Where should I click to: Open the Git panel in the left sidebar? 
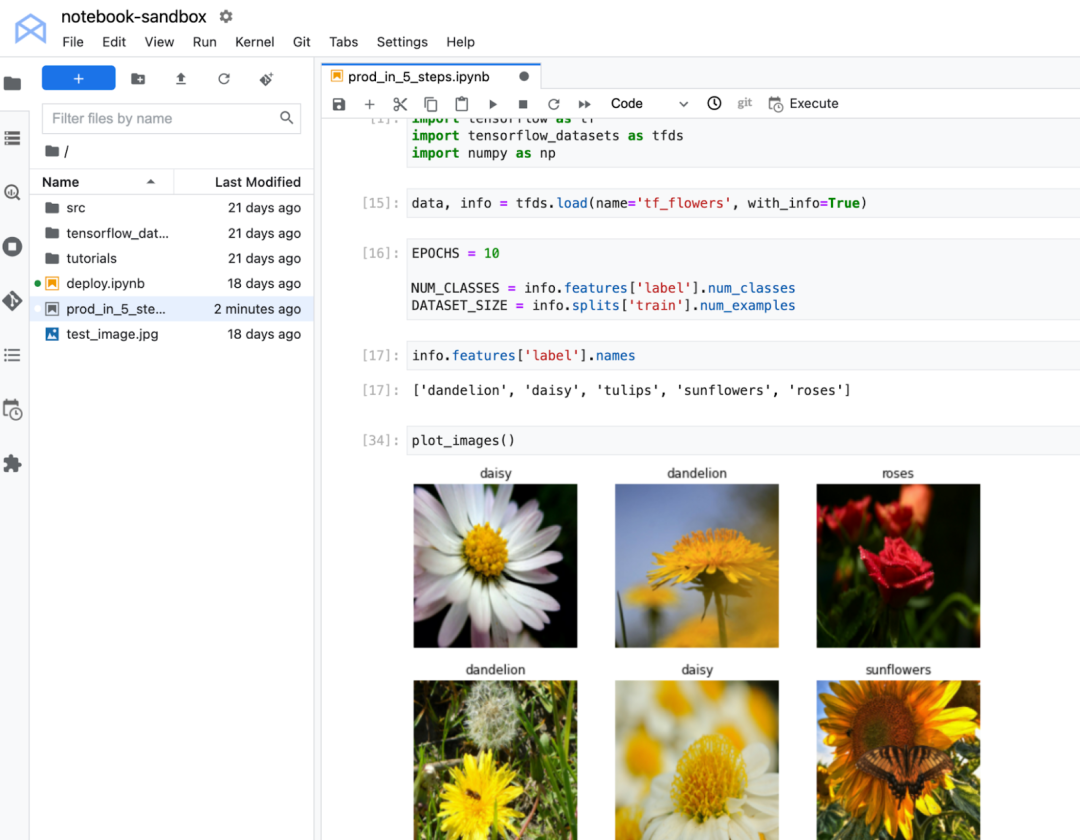[x=12, y=301]
